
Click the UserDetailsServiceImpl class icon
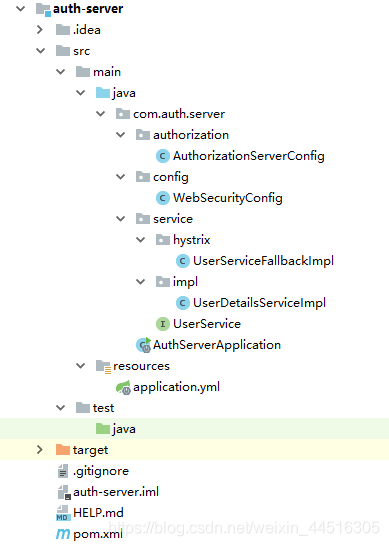point(182,303)
